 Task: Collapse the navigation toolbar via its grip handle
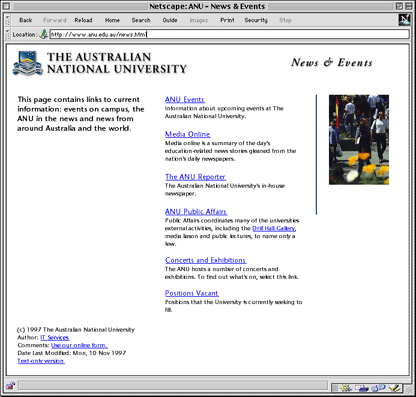[7, 20]
